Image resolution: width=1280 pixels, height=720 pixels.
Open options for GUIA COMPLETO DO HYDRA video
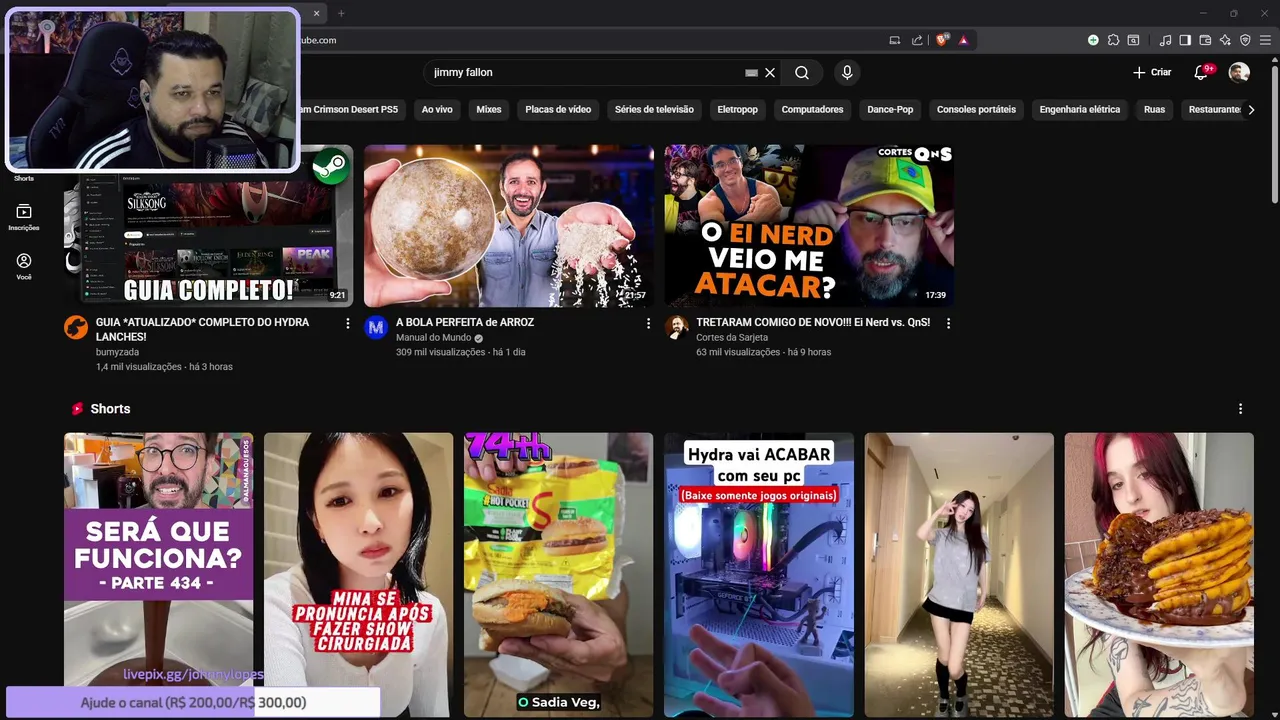coord(348,323)
